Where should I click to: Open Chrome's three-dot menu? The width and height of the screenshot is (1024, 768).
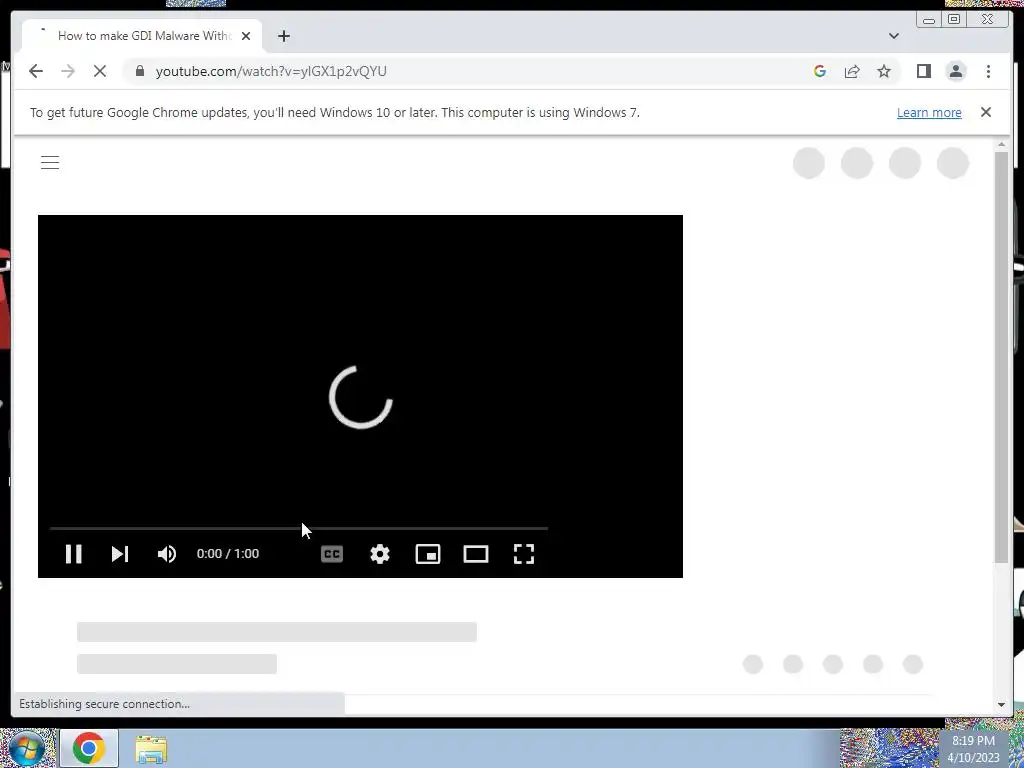(x=988, y=71)
